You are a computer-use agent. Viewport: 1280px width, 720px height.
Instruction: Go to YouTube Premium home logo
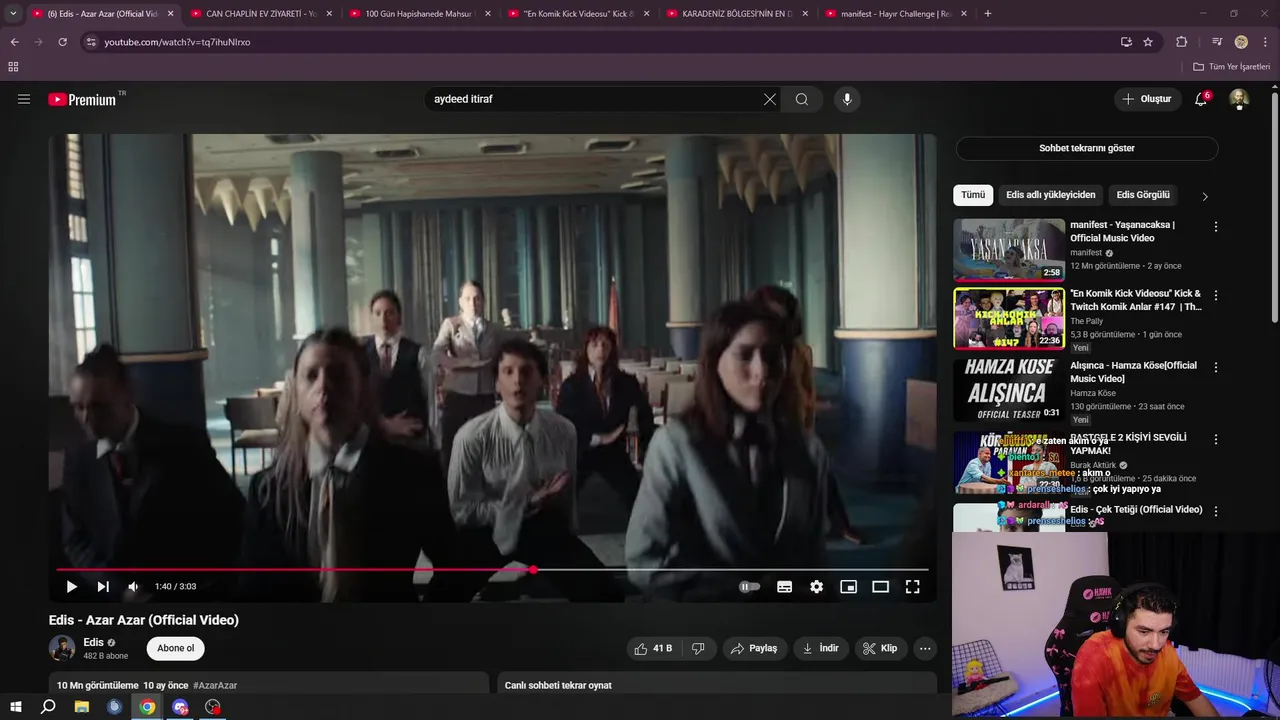point(82,99)
